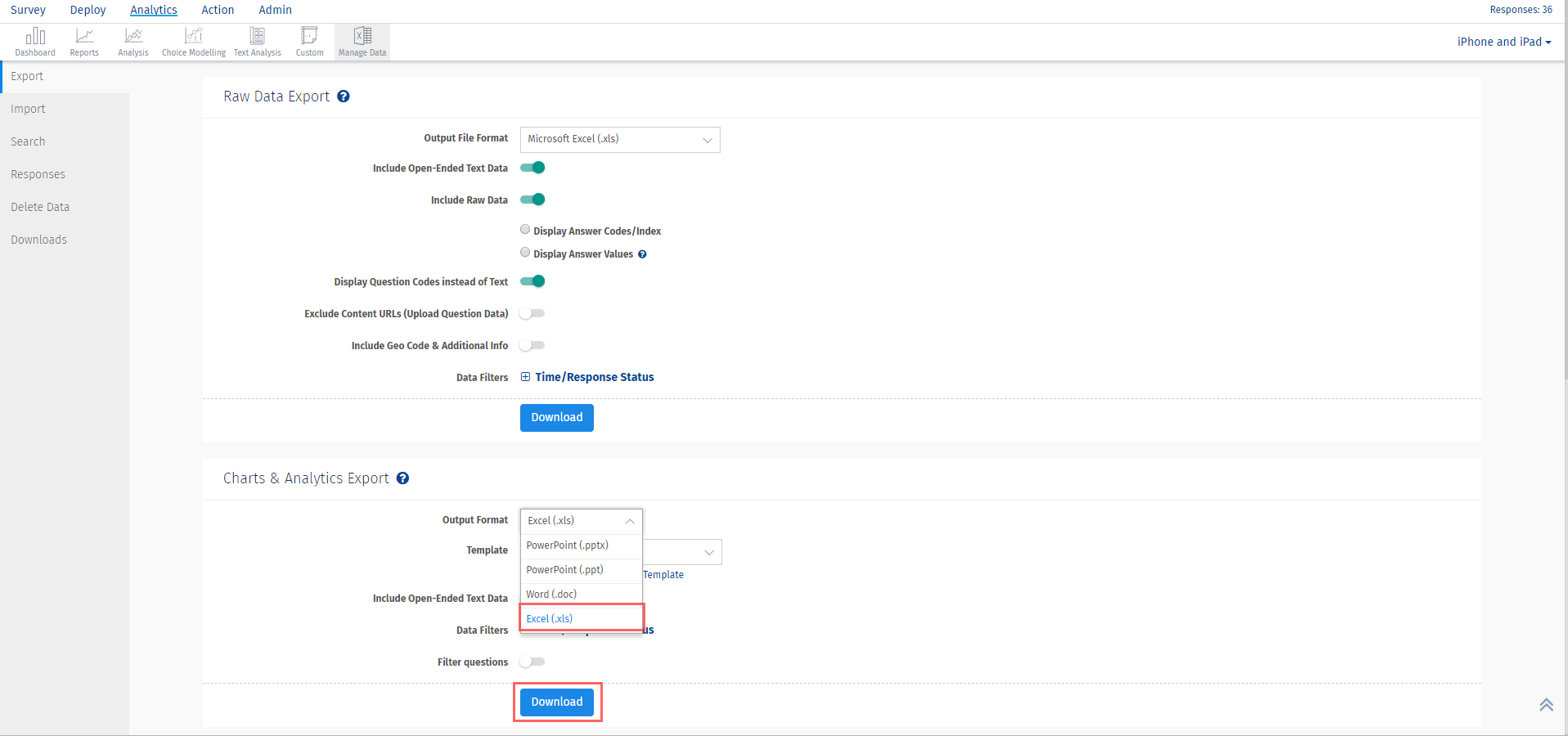Click help icon beside Charts & Analytics Export

pyautogui.click(x=402, y=478)
